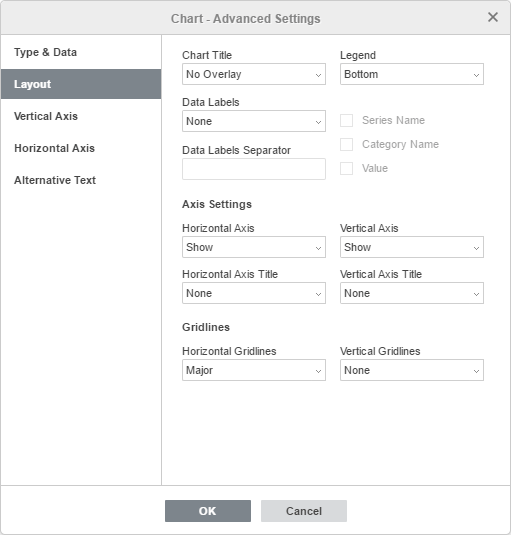
Task: Click the Data Labels Separator field
Action: coord(254,169)
